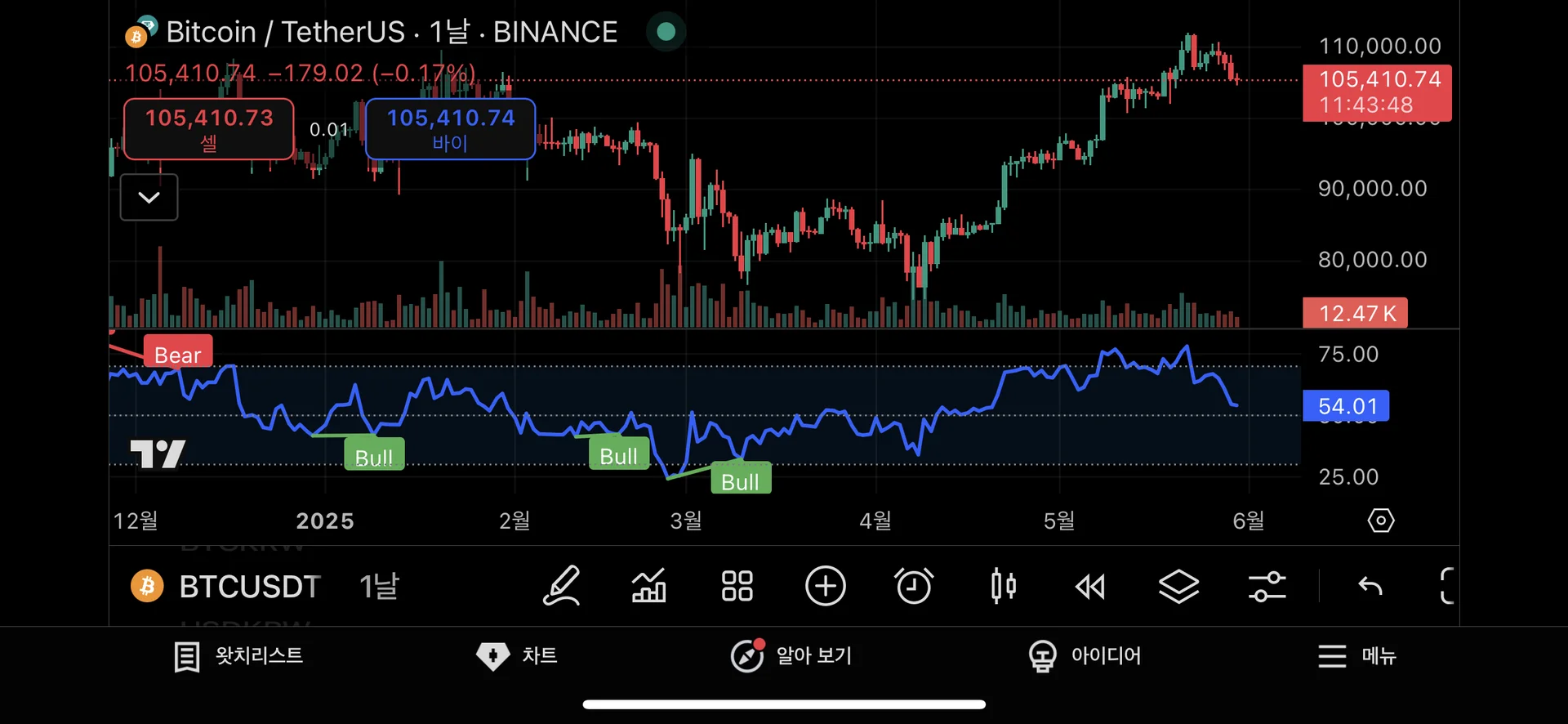Open the candlestick chart type selector
The height and width of the screenshot is (724, 1568).
(1003, 586)
